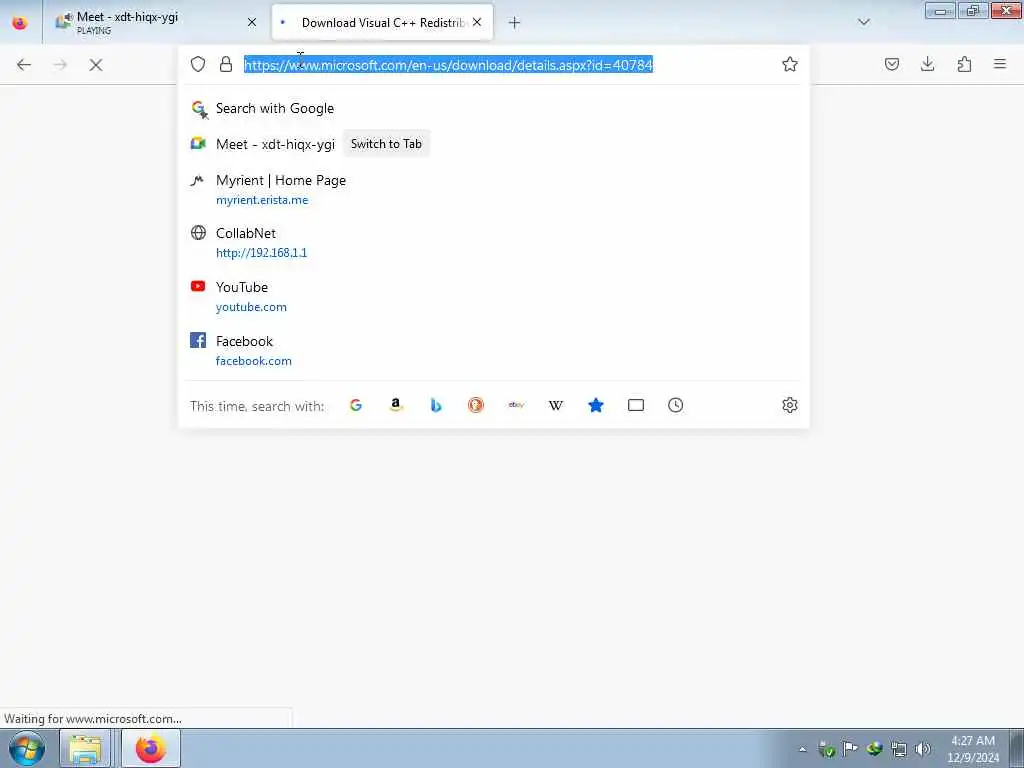This screenshot has width=1024, height=768.
Task: View site security via the padlock icon
Action: tap(226, 64)
